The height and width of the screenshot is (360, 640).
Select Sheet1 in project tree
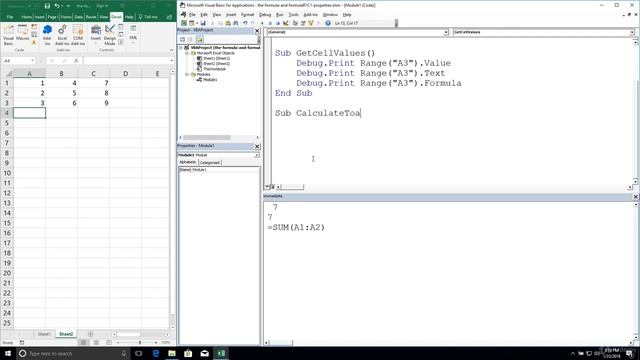(x=216, y=58)
